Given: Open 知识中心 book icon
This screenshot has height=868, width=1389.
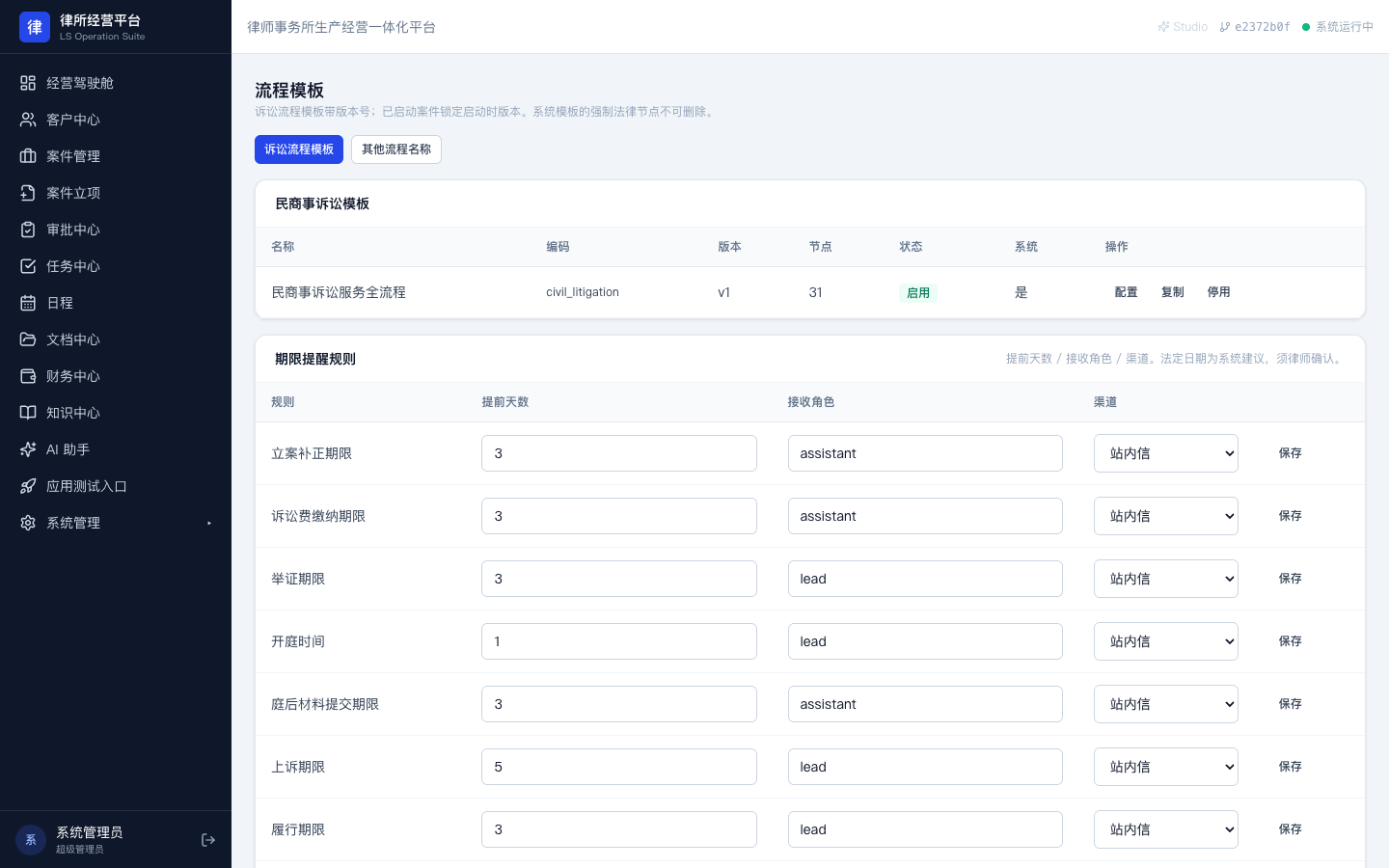Looking at the screenshot, I should [x=28, y=413].
